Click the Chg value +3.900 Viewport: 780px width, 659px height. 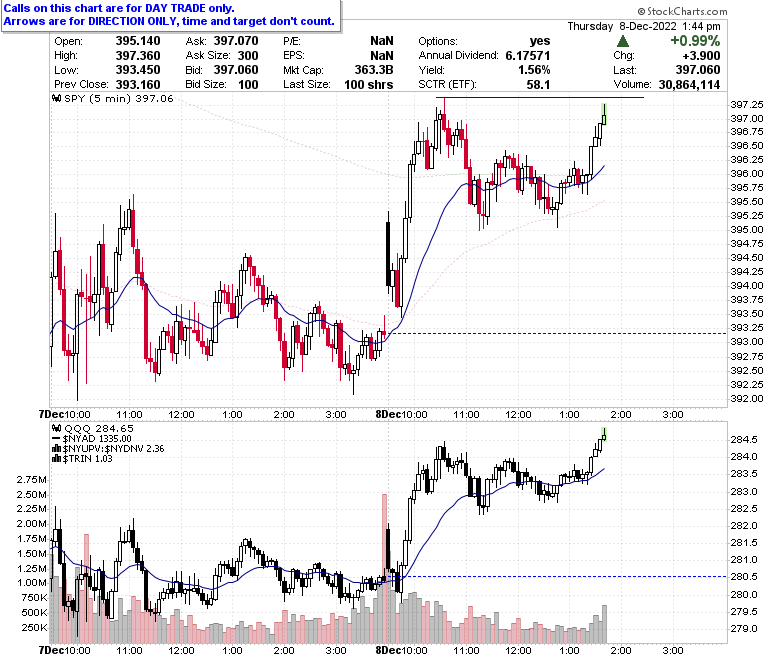[x=701, y=55]
